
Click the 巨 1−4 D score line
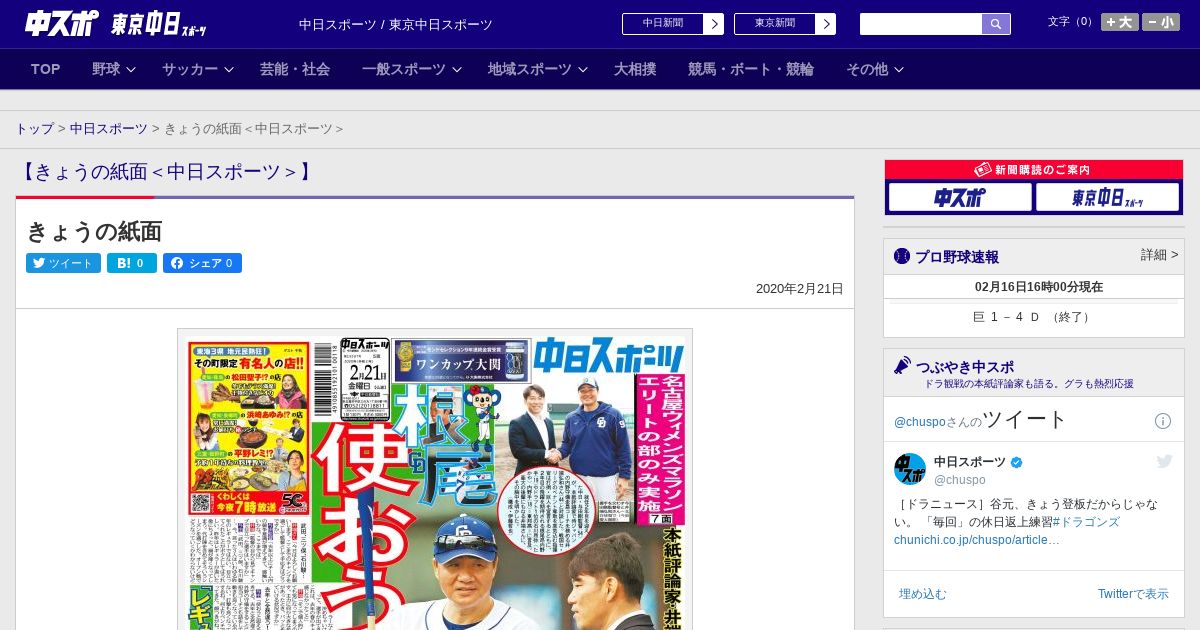pyautogui.click(x=1034, y=317)
